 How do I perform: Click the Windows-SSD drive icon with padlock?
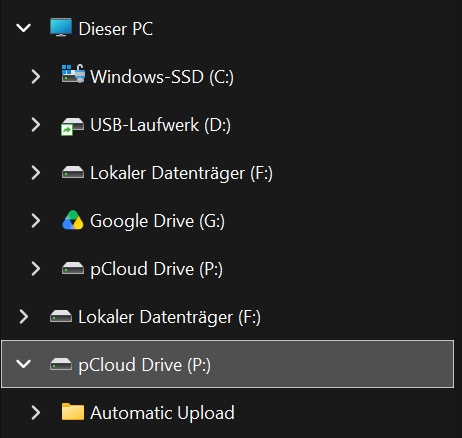coord(73,74)
